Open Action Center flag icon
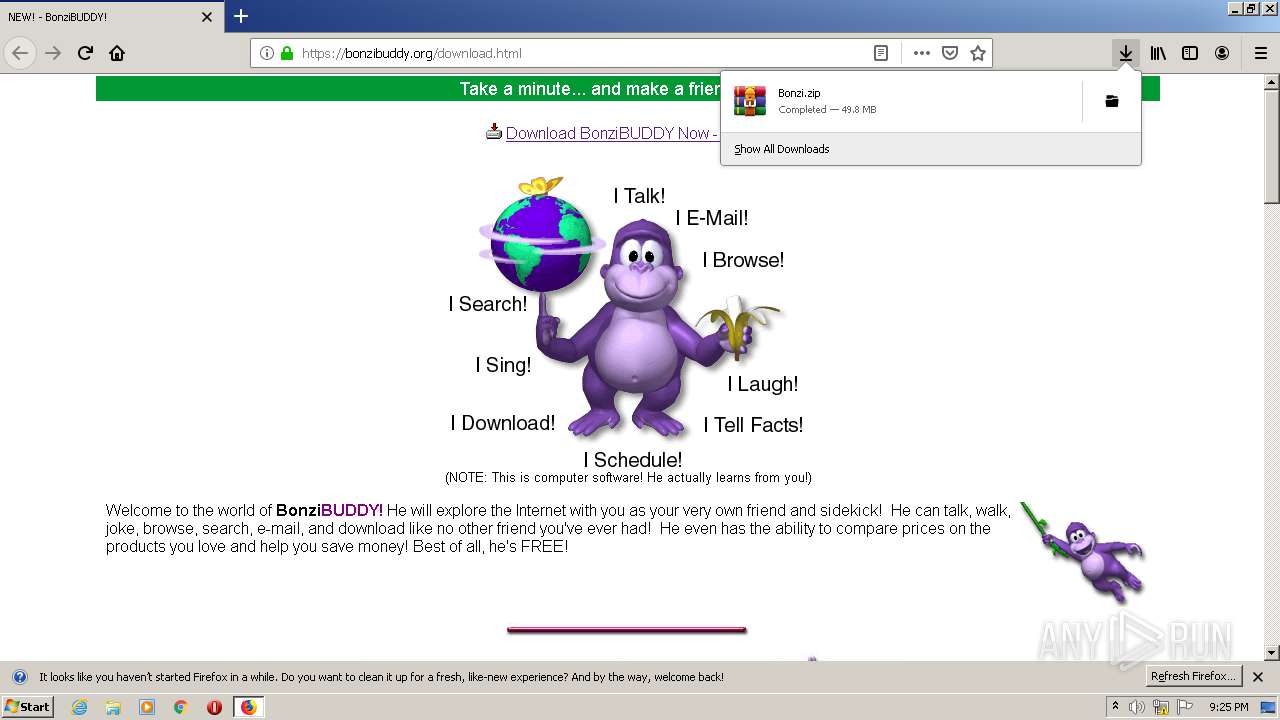Viewport: 1280px width, 720px height. [x=1184, y=707]
